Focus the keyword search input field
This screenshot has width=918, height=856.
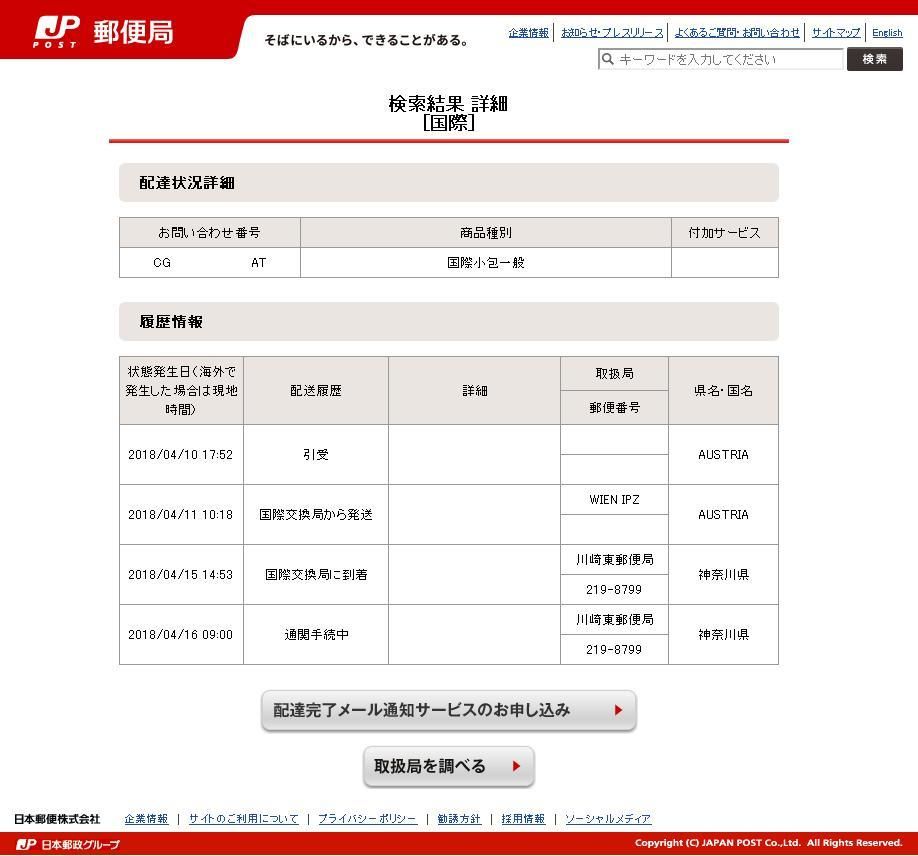(x=721, y=59)
